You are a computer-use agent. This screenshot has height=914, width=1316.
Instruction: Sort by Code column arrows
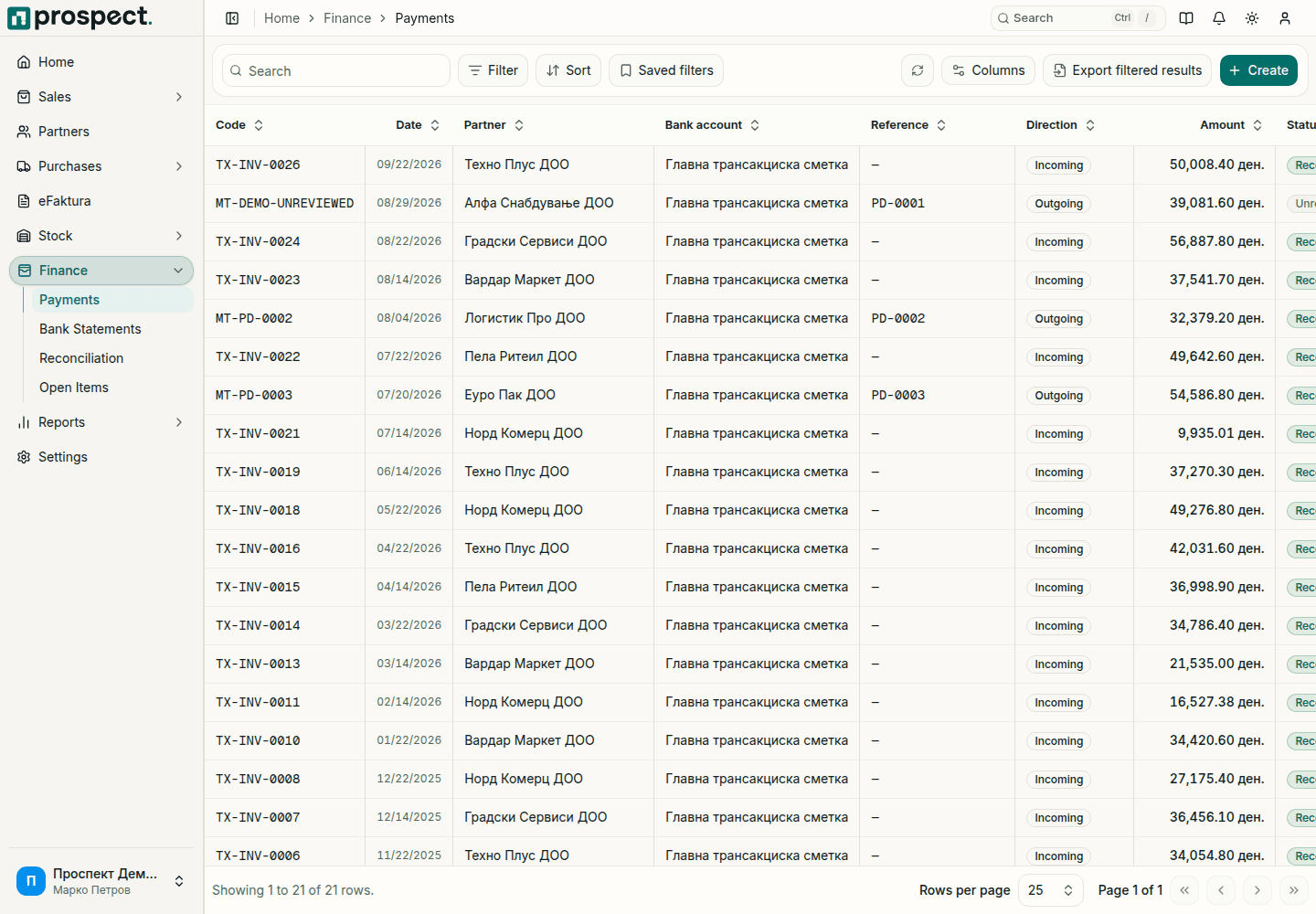pos(259,125)
